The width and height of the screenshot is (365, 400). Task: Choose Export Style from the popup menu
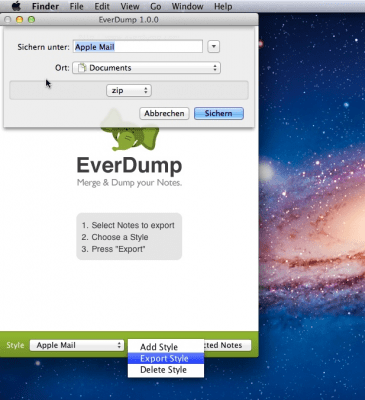166,358
